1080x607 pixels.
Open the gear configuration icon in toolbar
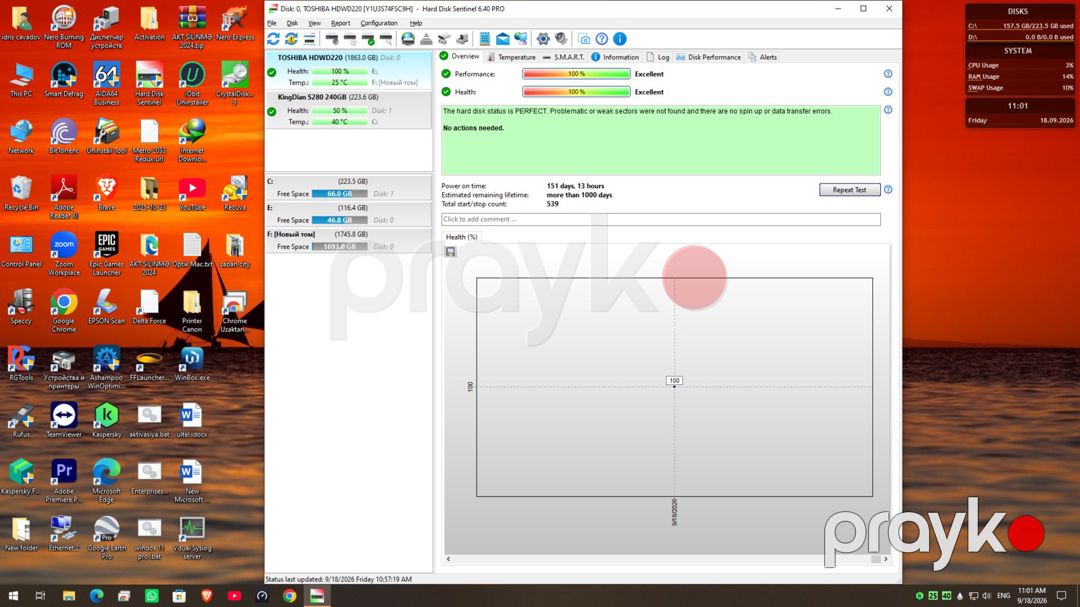point(543,39)
